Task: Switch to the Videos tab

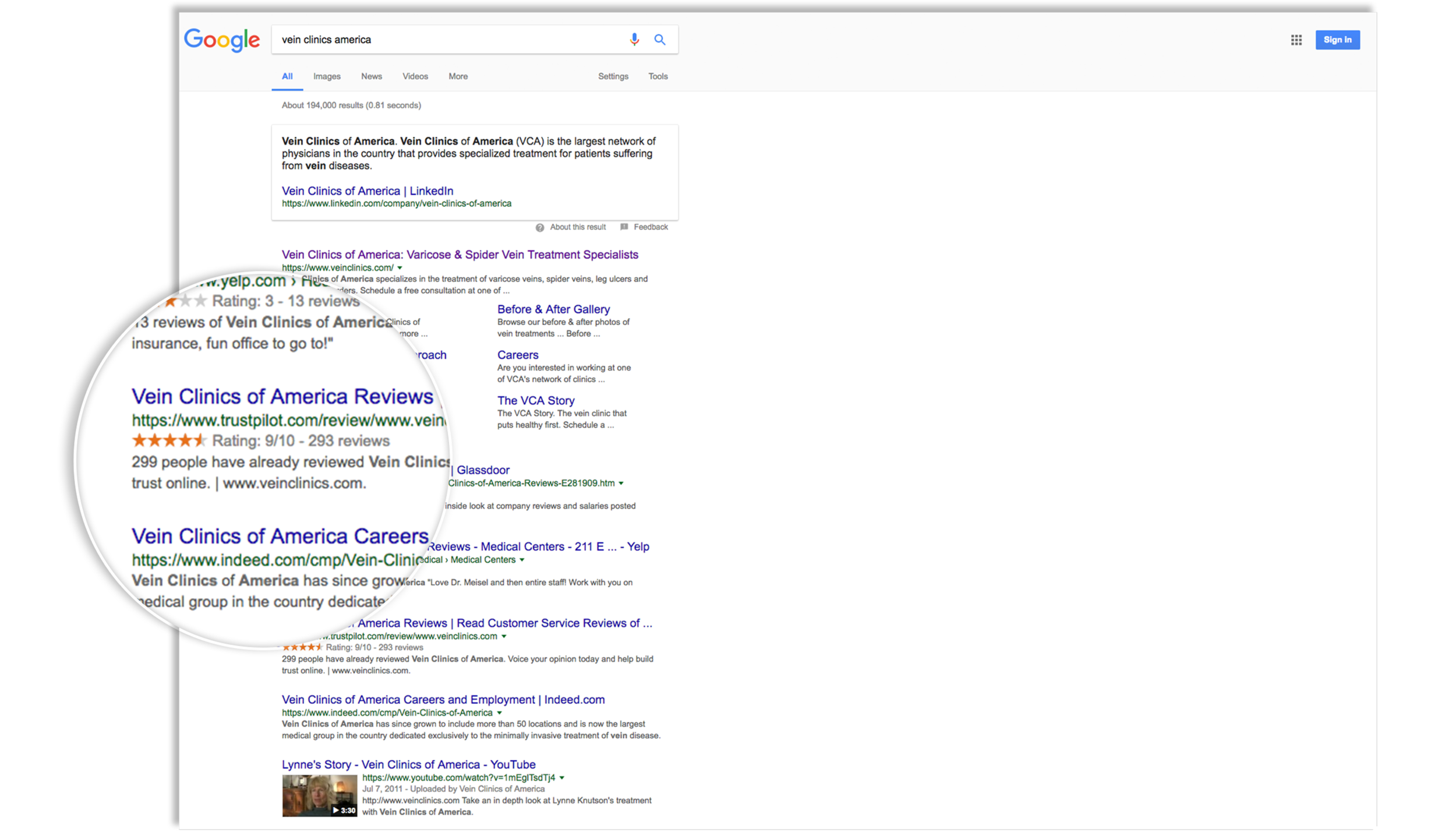Action: click(415, 76)
